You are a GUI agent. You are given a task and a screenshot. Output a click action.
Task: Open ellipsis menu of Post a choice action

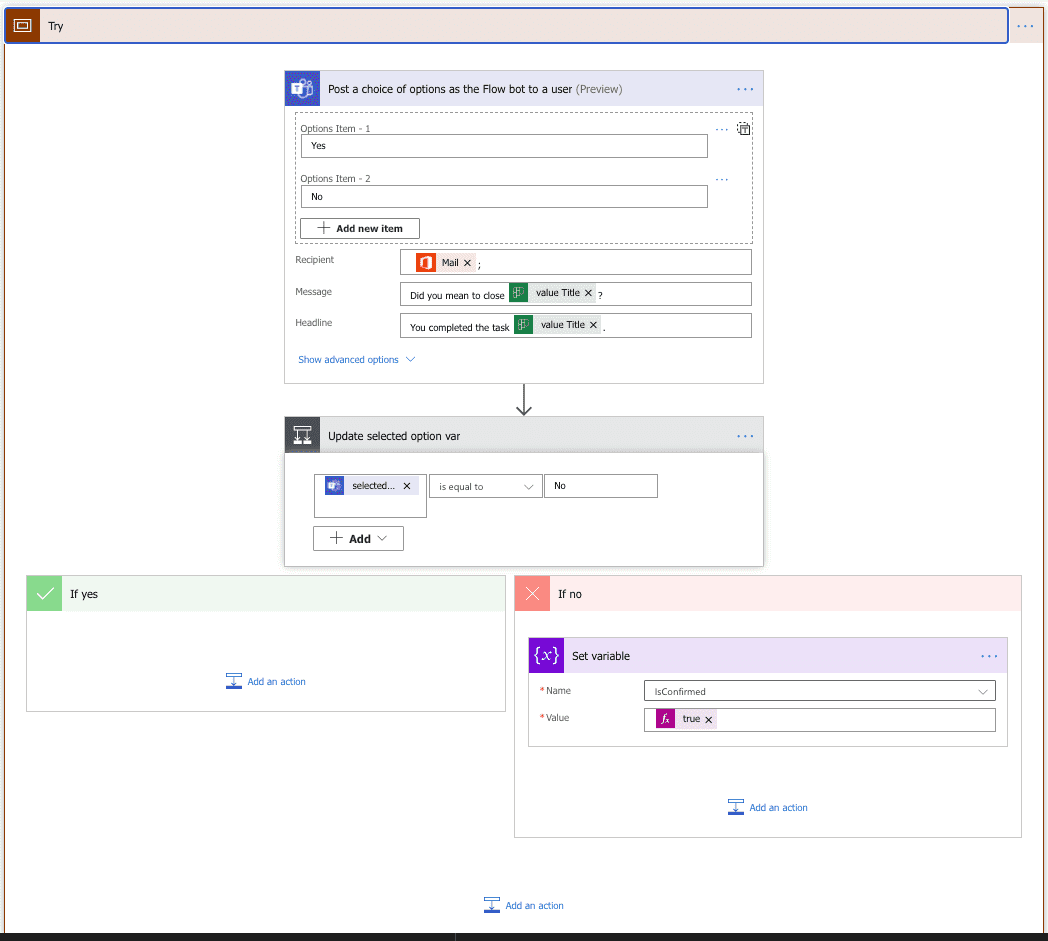click(745, 89)
